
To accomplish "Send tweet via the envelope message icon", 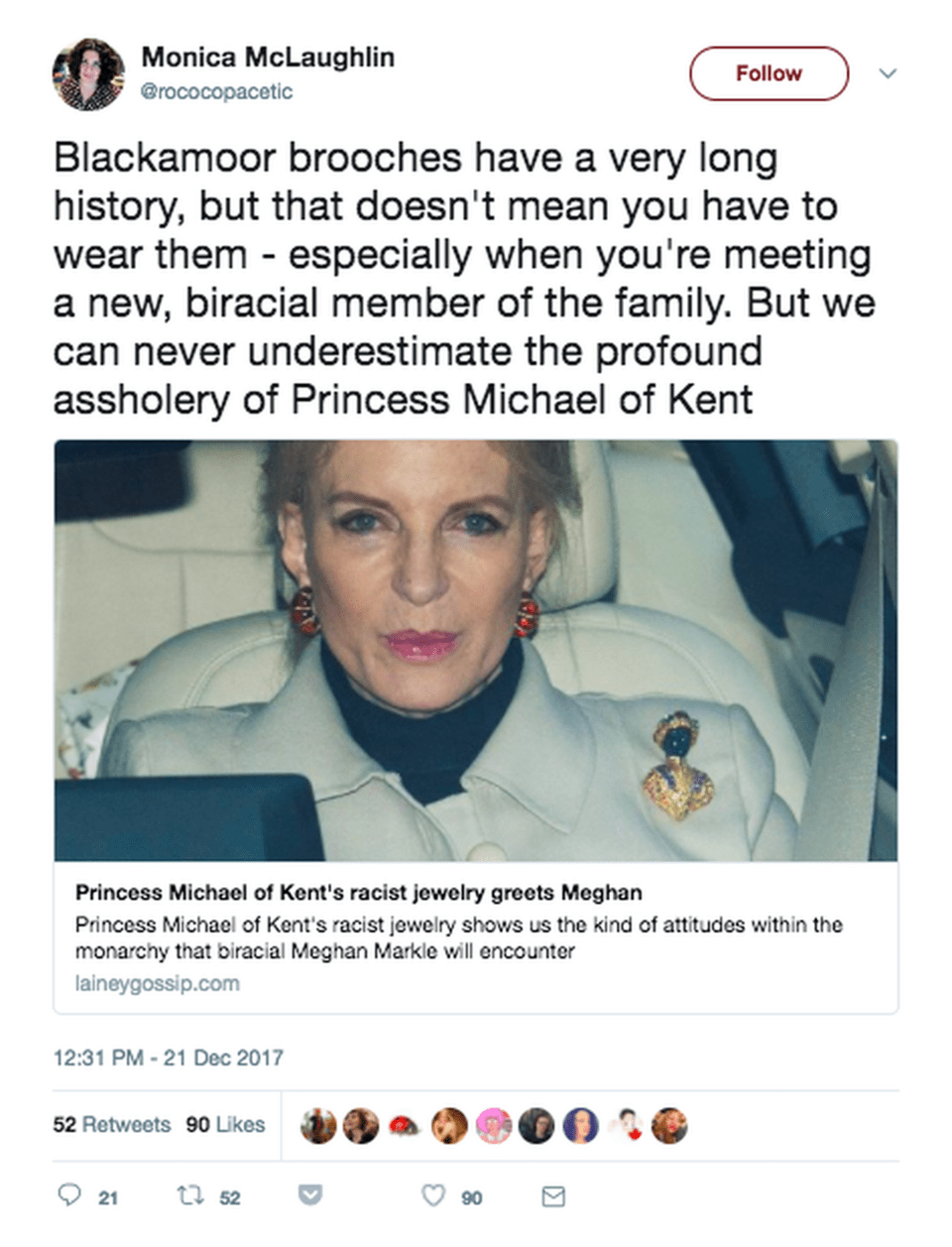I will [553, 1195].
